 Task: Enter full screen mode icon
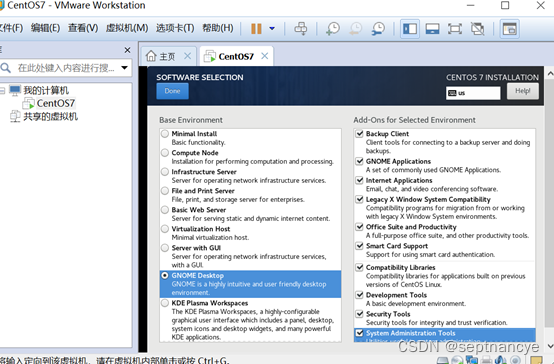coord(455,29)
